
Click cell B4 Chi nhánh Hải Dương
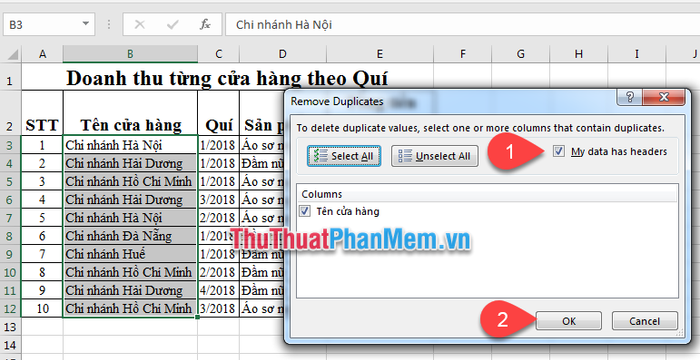[x=130, y=163]
